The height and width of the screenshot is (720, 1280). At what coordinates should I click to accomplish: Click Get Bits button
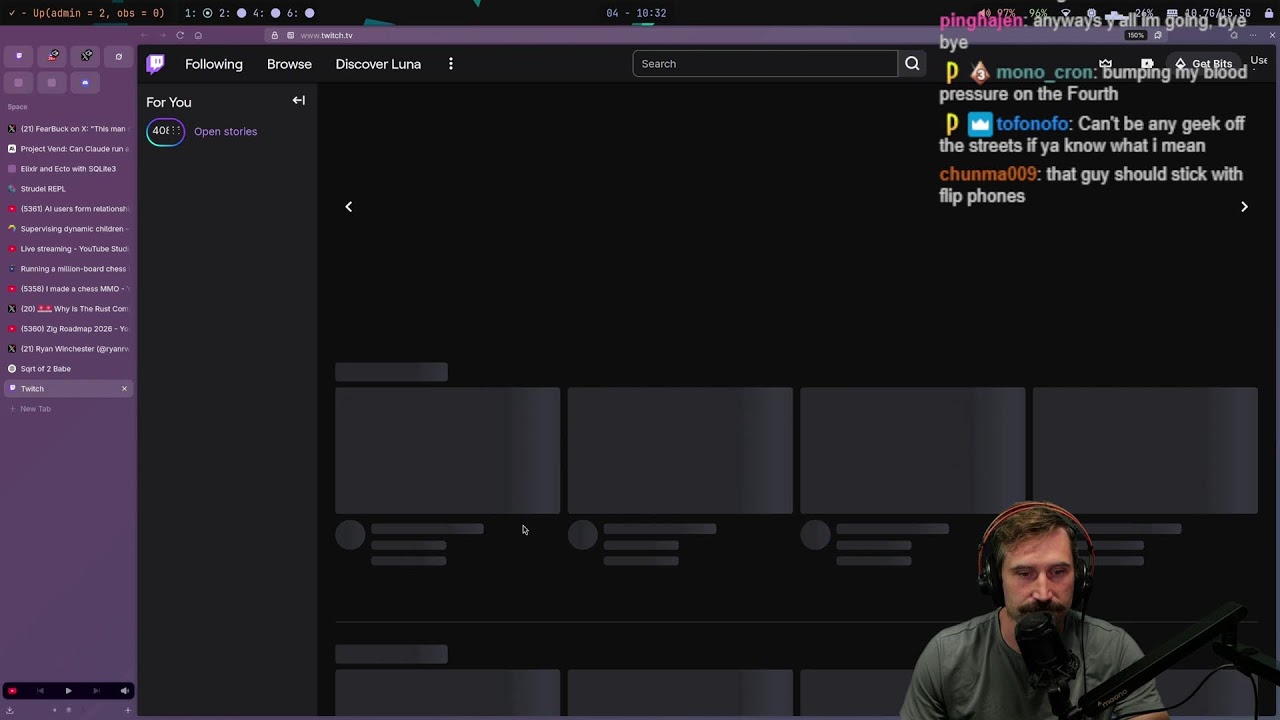[1204, 64]
